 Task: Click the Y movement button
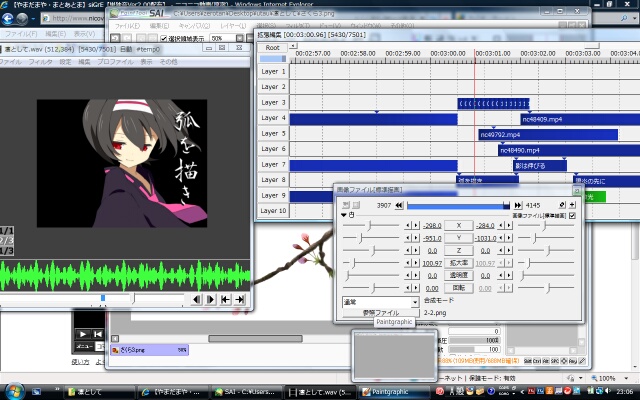458,238
